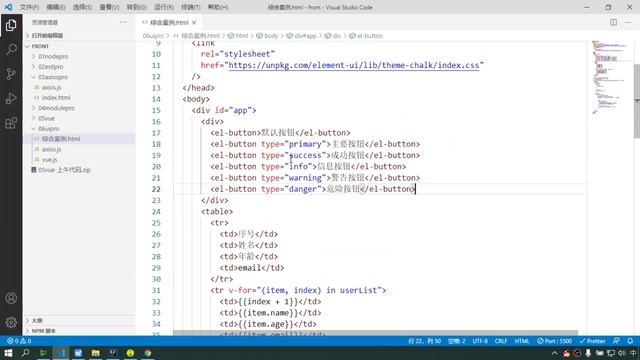640x360 pixels.
Task: Change indentation via 空格: 2
Action: 456,341
